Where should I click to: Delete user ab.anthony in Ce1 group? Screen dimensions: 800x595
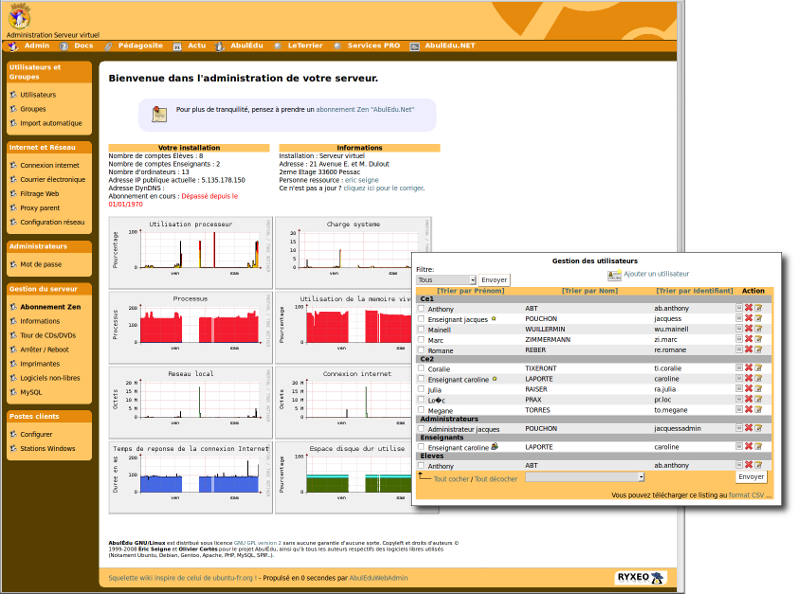(748, 308)
